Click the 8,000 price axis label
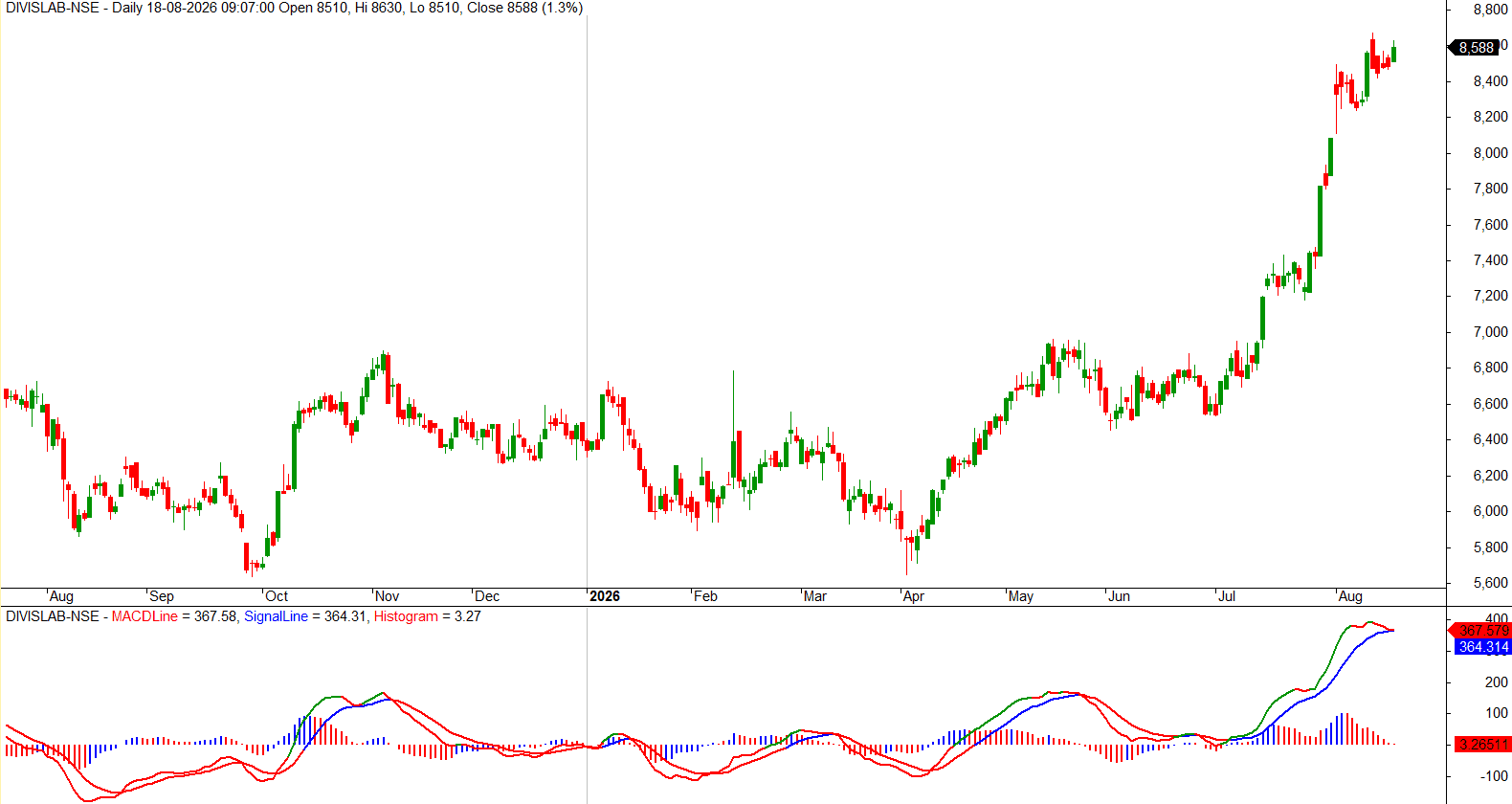 click(x=1491, y=153)
